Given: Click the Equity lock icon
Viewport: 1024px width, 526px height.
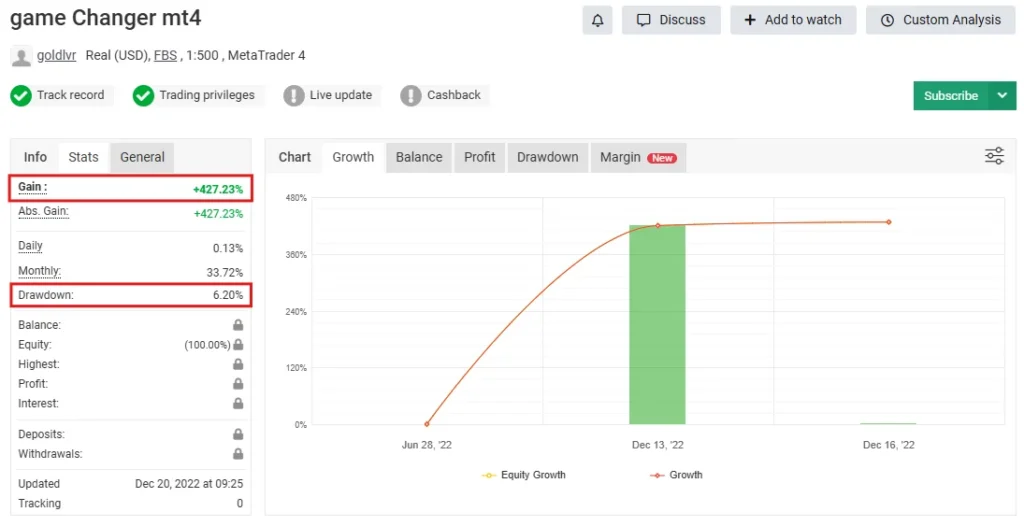Looking at the screenshot, I should 238,344.
